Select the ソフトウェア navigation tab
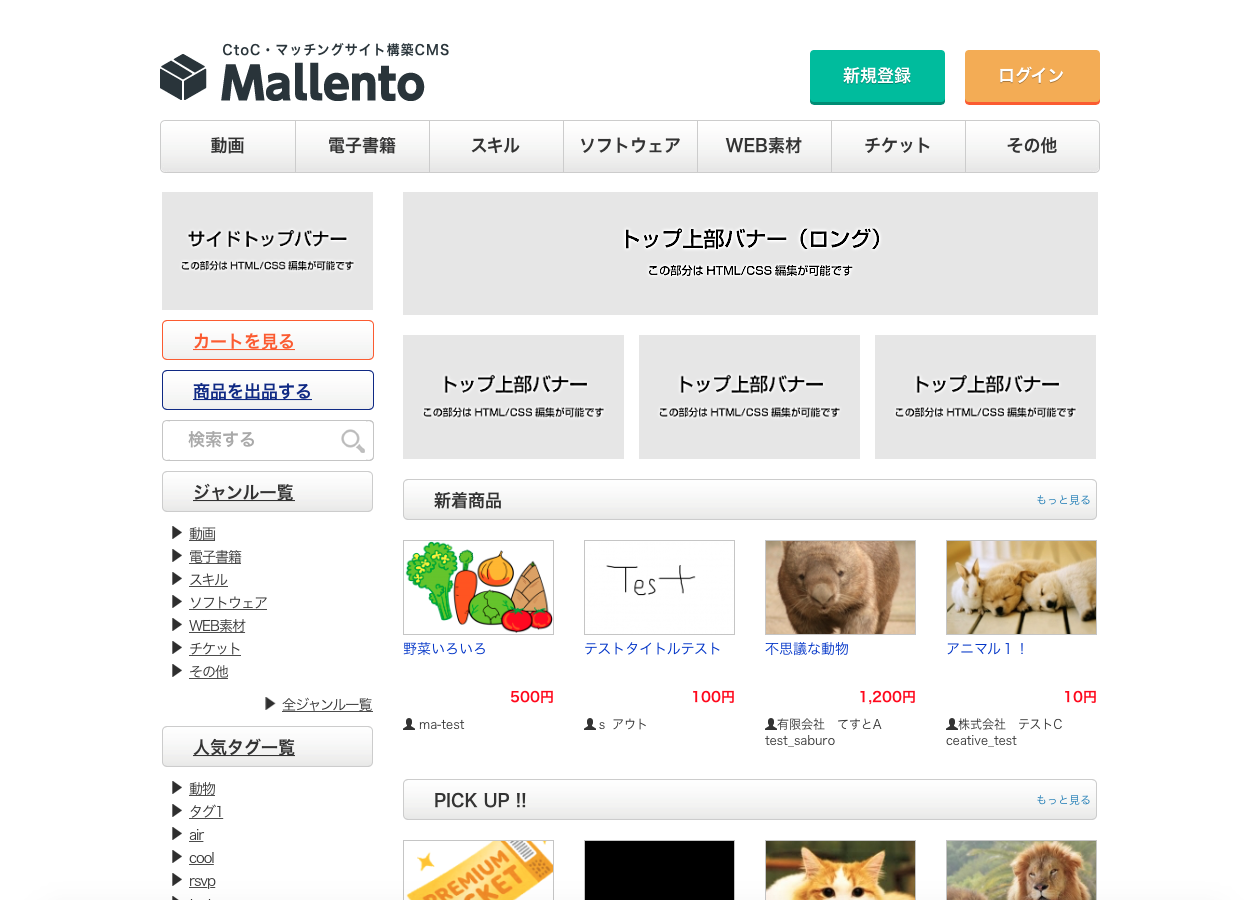The height and width of the screenshot is (900, 1249). coord(630,146)
